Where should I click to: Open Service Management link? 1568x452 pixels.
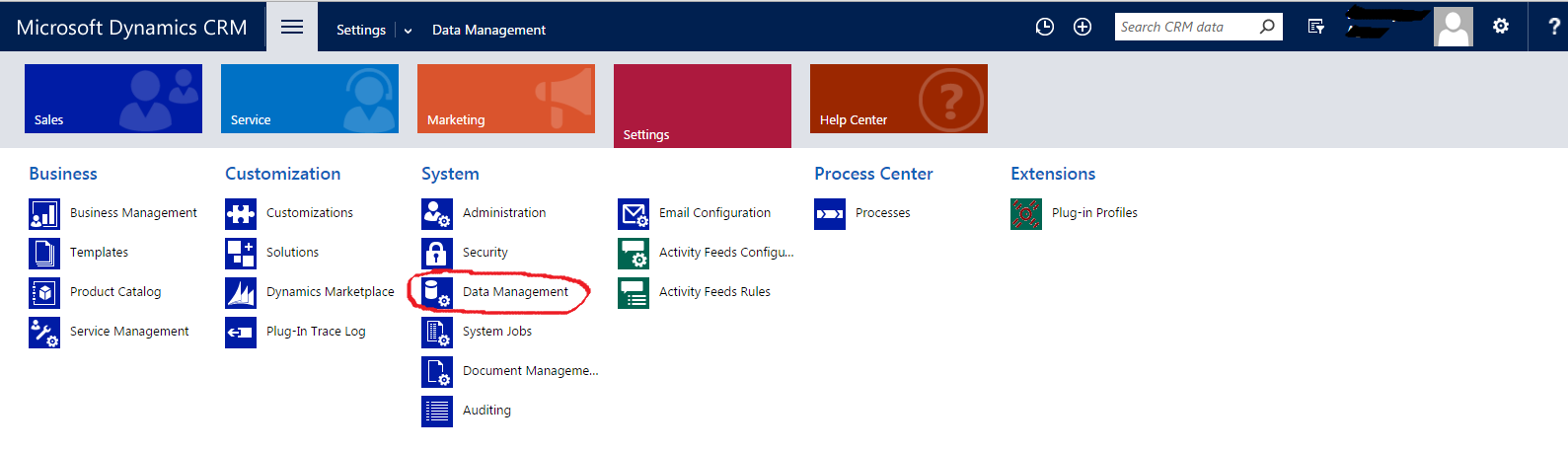pos(129,332)
